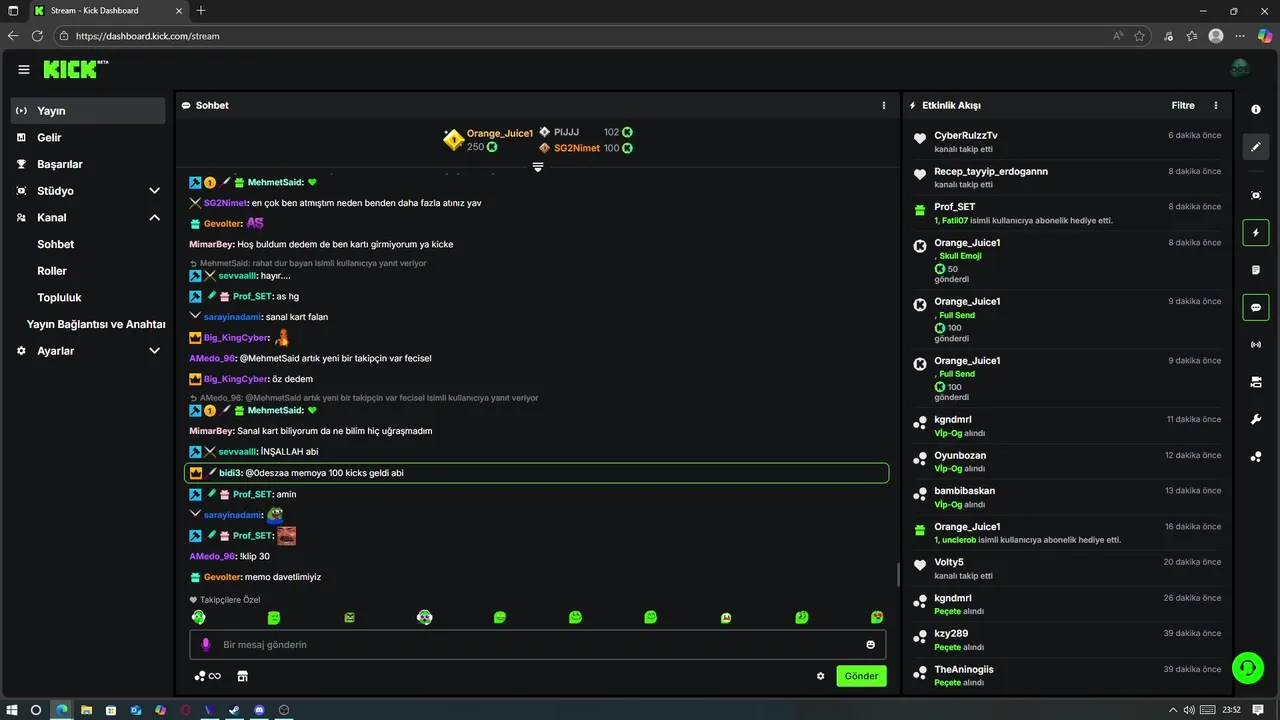The height and width of the screenshot is (720, 1280).
Task: Click CyberRulzzTv in the activity feed
Action: [966, 136]
